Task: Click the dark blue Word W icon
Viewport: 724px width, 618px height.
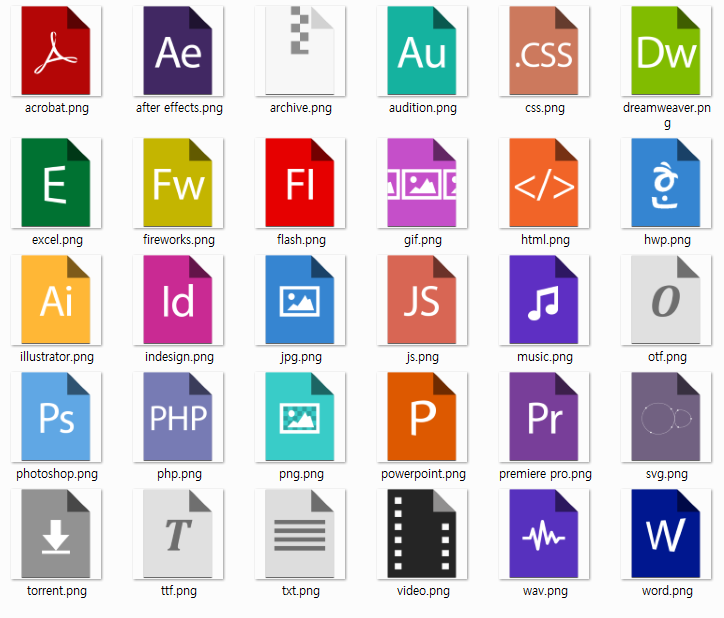Action: point(665,533)
